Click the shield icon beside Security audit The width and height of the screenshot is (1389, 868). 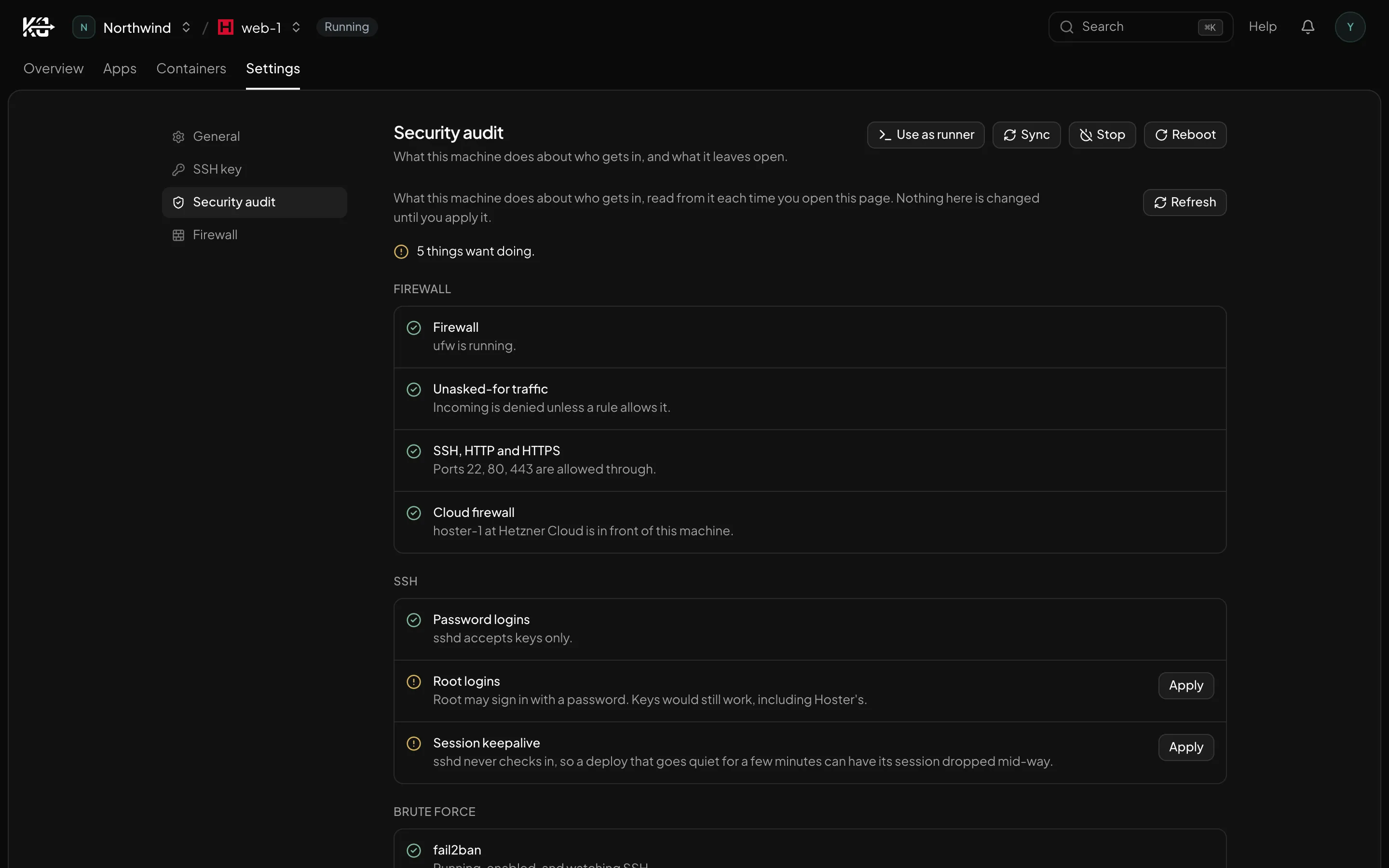pos(178,202)
